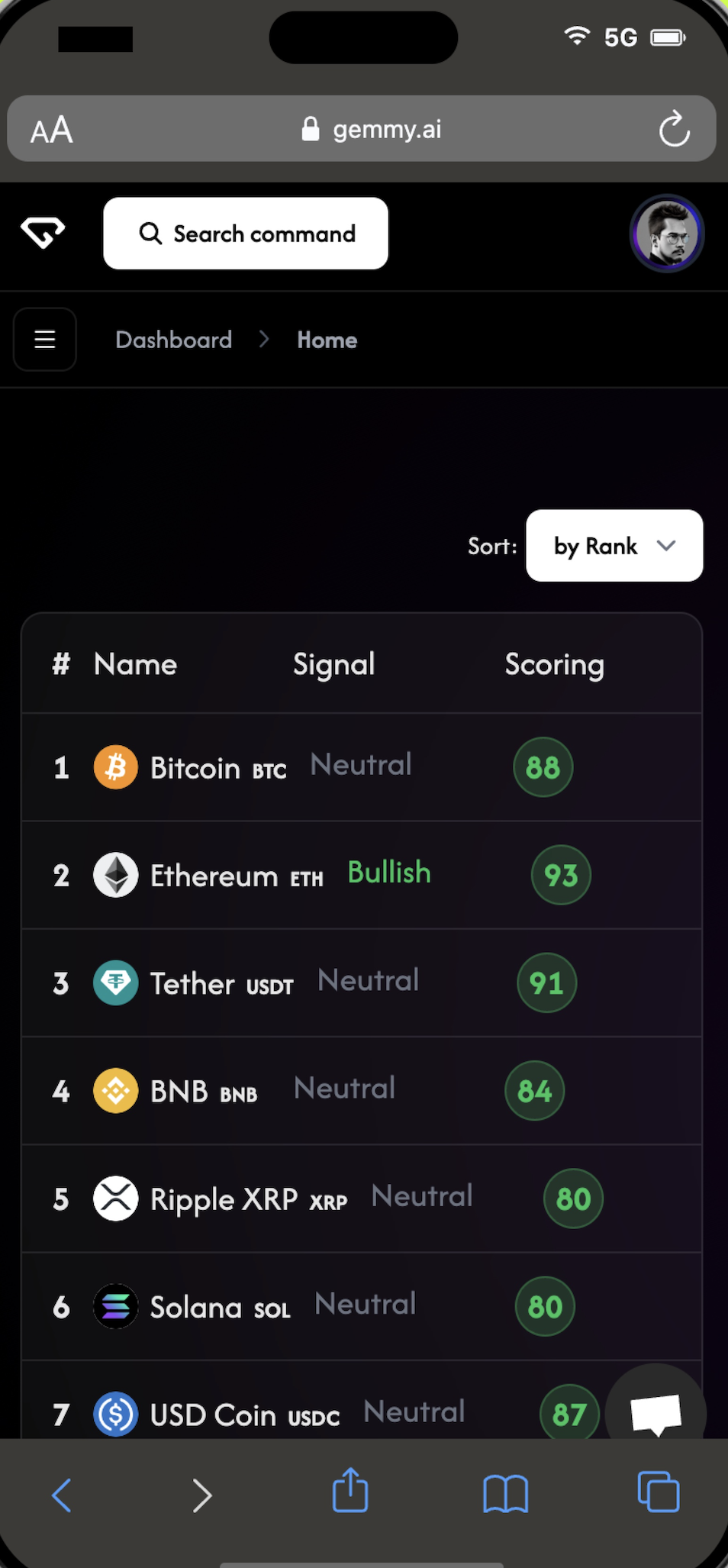Go to Dashboard via the breadcrumb

[173, 340]
